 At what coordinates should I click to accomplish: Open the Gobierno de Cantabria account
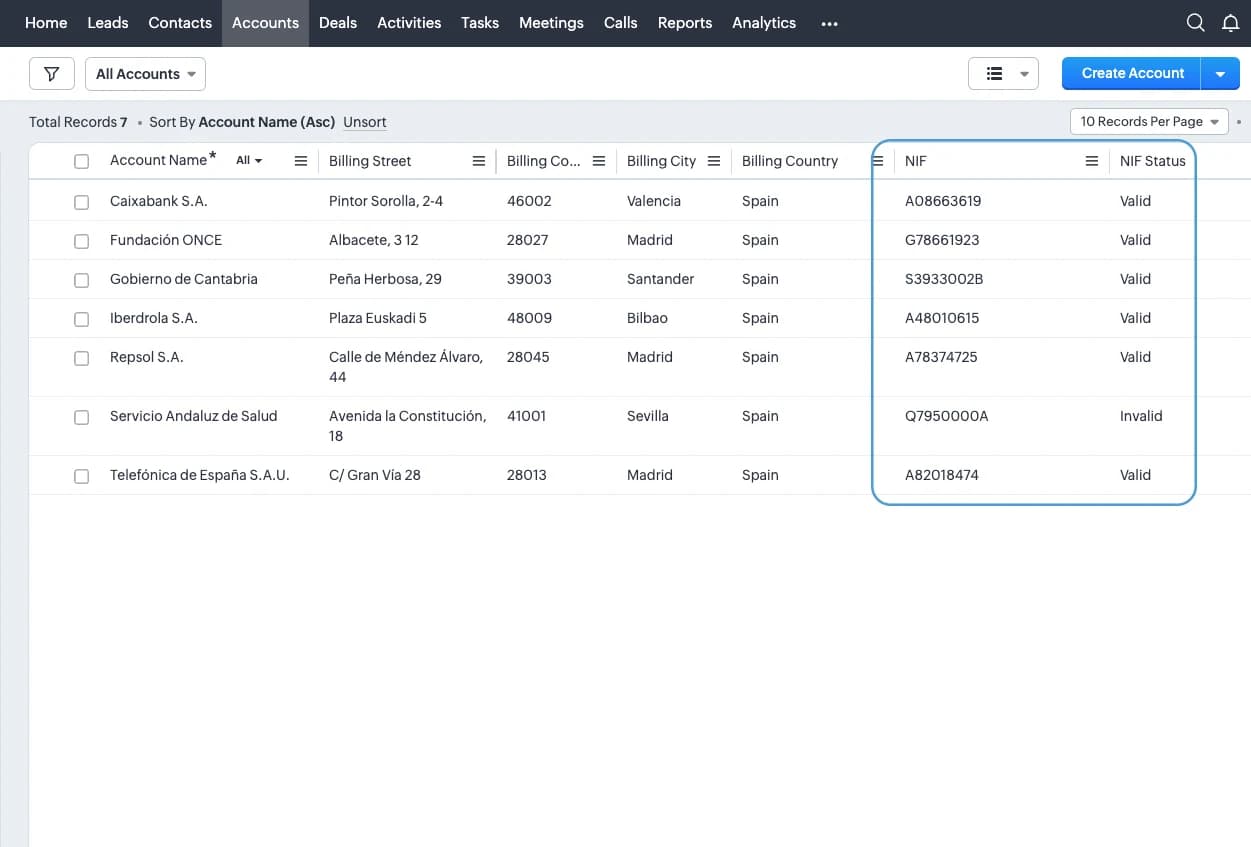point(184,279)
